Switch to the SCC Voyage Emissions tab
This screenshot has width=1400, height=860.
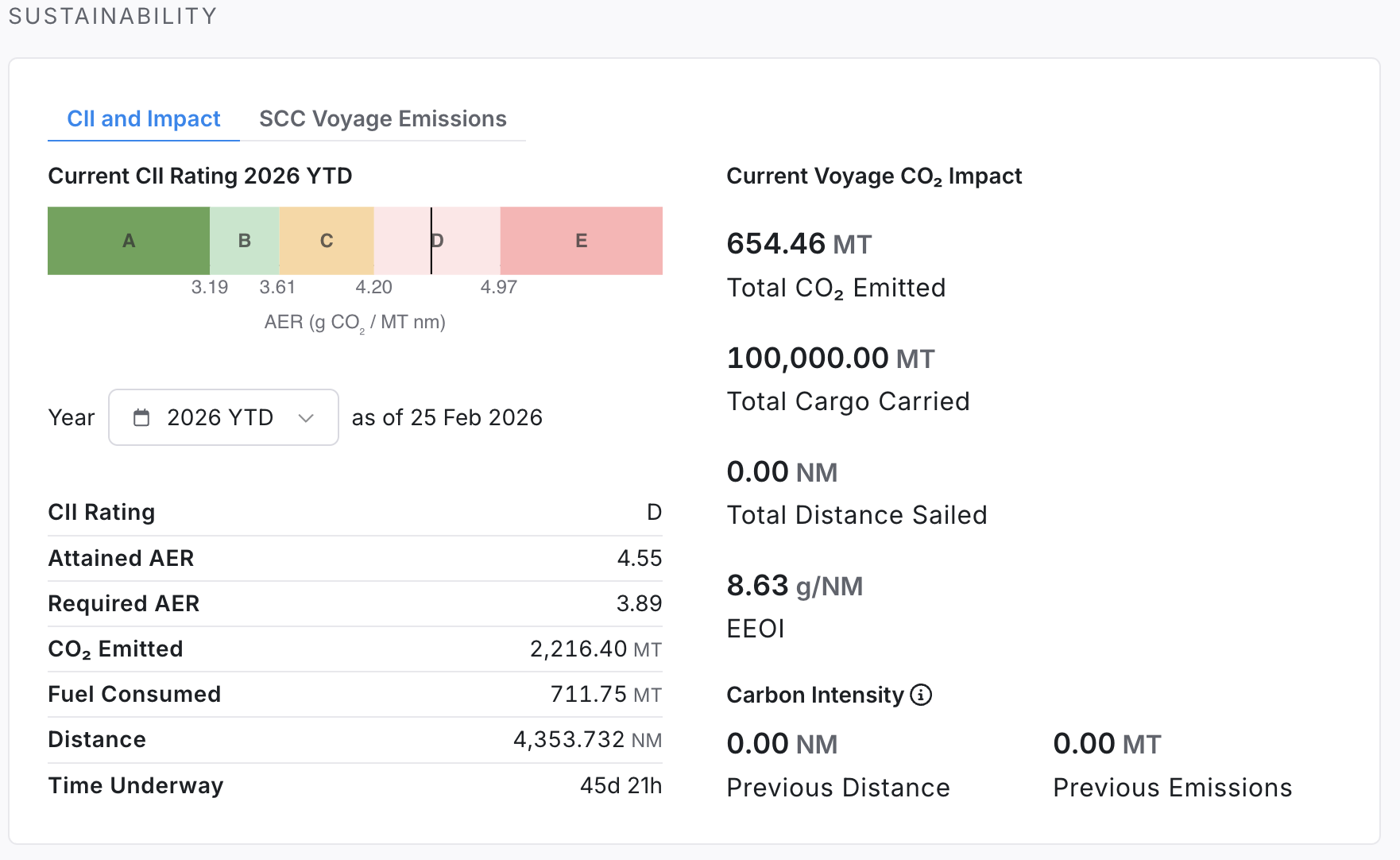[382, 118]
